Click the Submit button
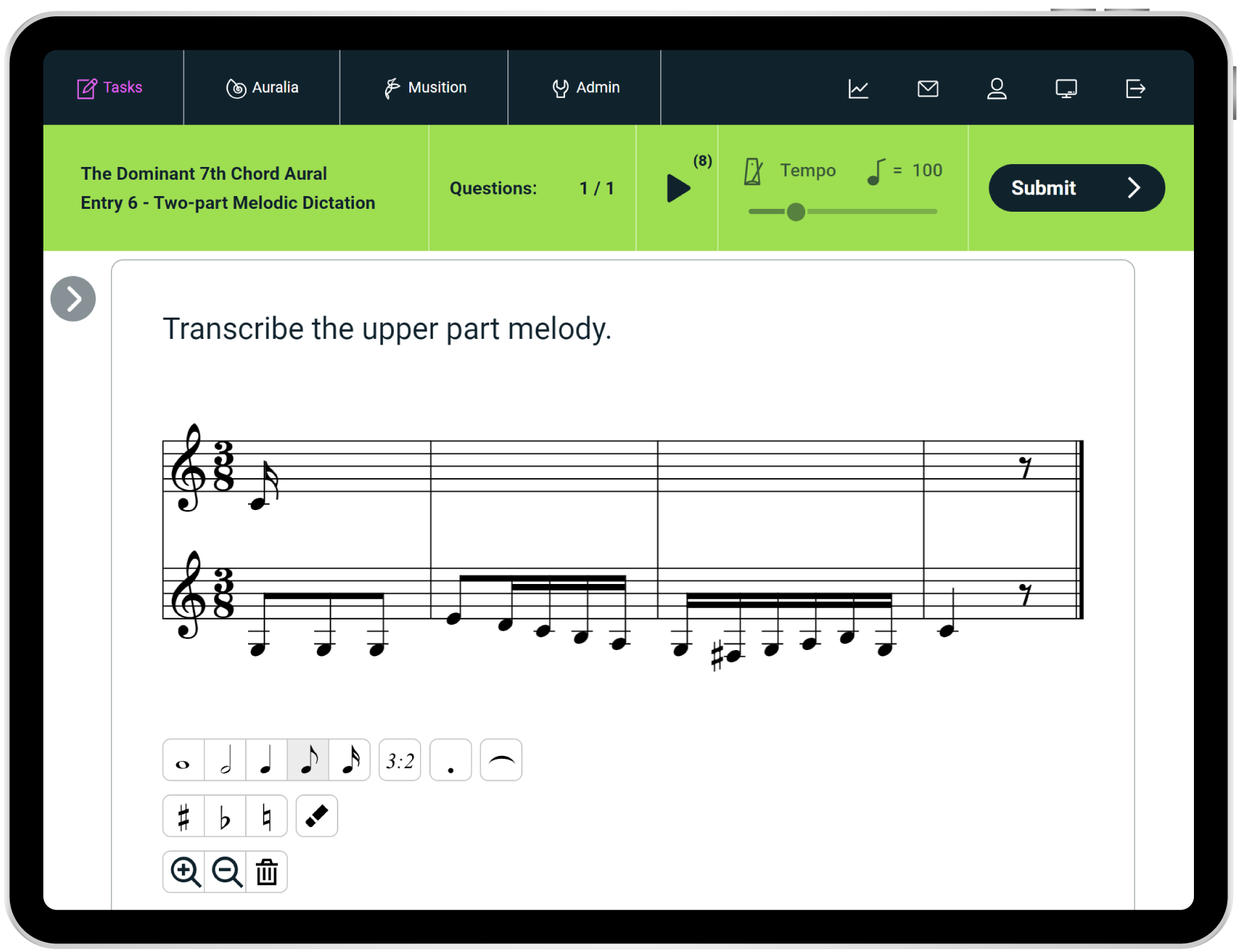Image resolution: width=1238 pixels, height=952 pixels. (1076, 188)
